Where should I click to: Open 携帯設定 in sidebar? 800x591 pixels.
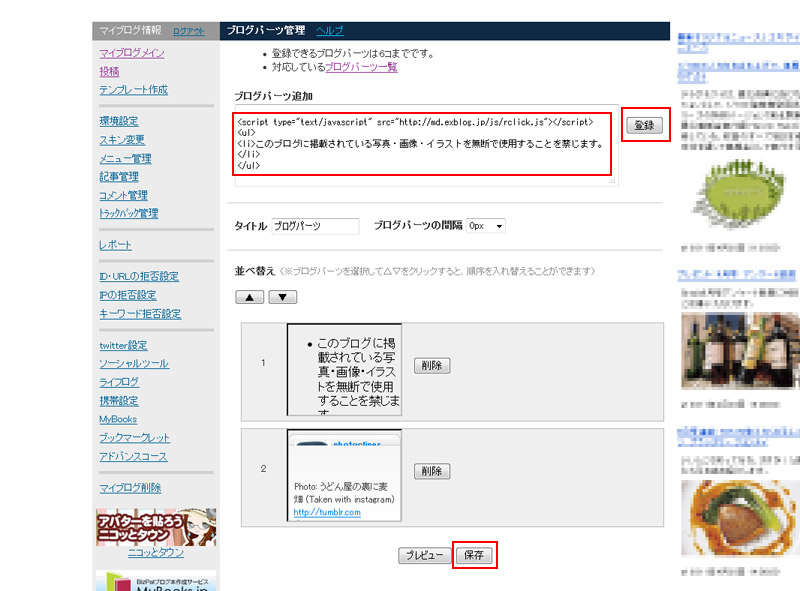click(x=119, y=401)
